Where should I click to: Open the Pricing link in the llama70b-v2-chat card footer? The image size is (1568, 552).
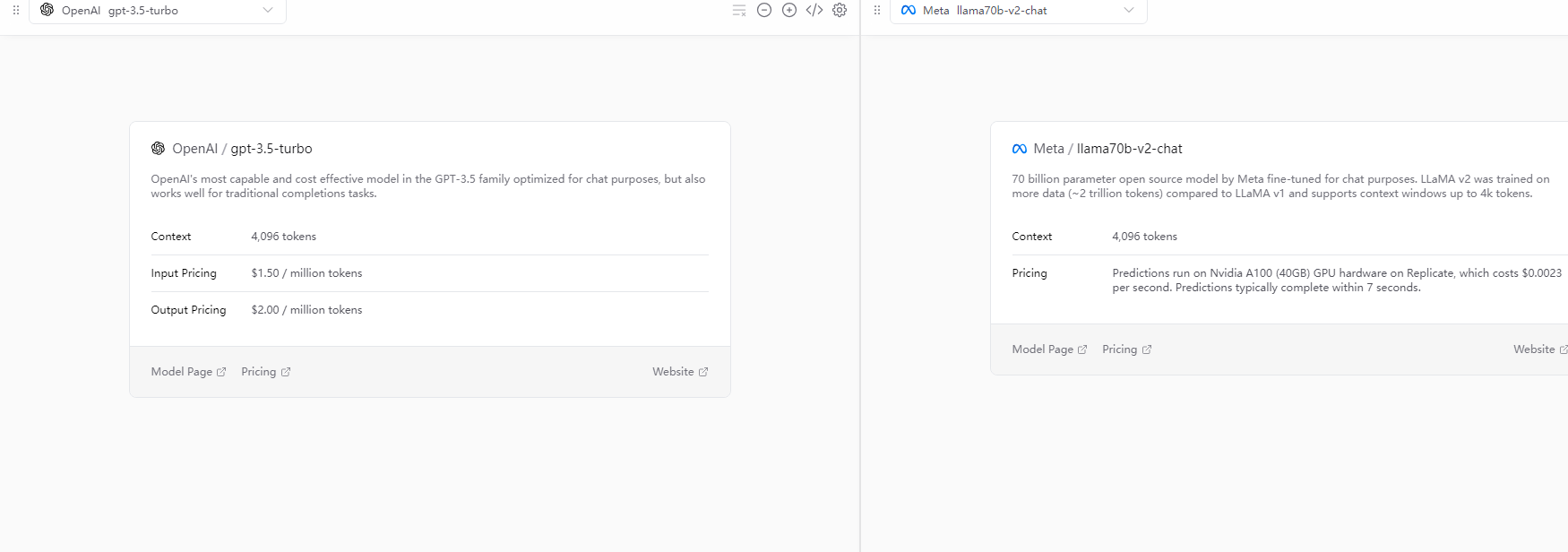click(x=1127, y=349)
